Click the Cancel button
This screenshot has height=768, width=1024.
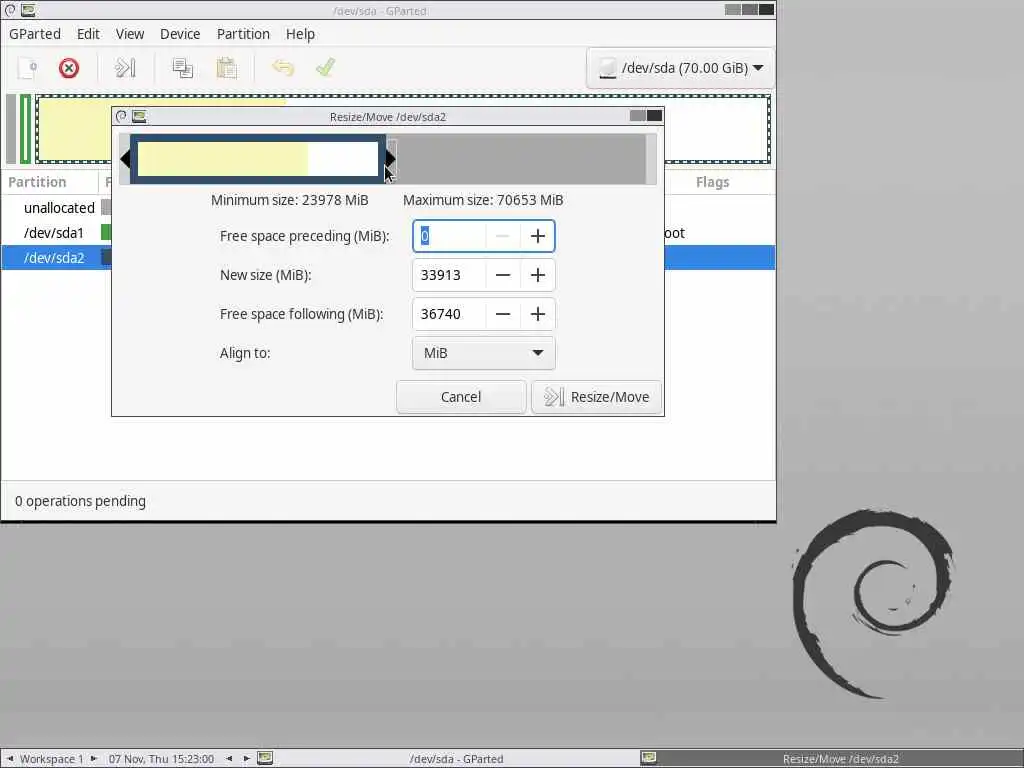tap(461, 397)
